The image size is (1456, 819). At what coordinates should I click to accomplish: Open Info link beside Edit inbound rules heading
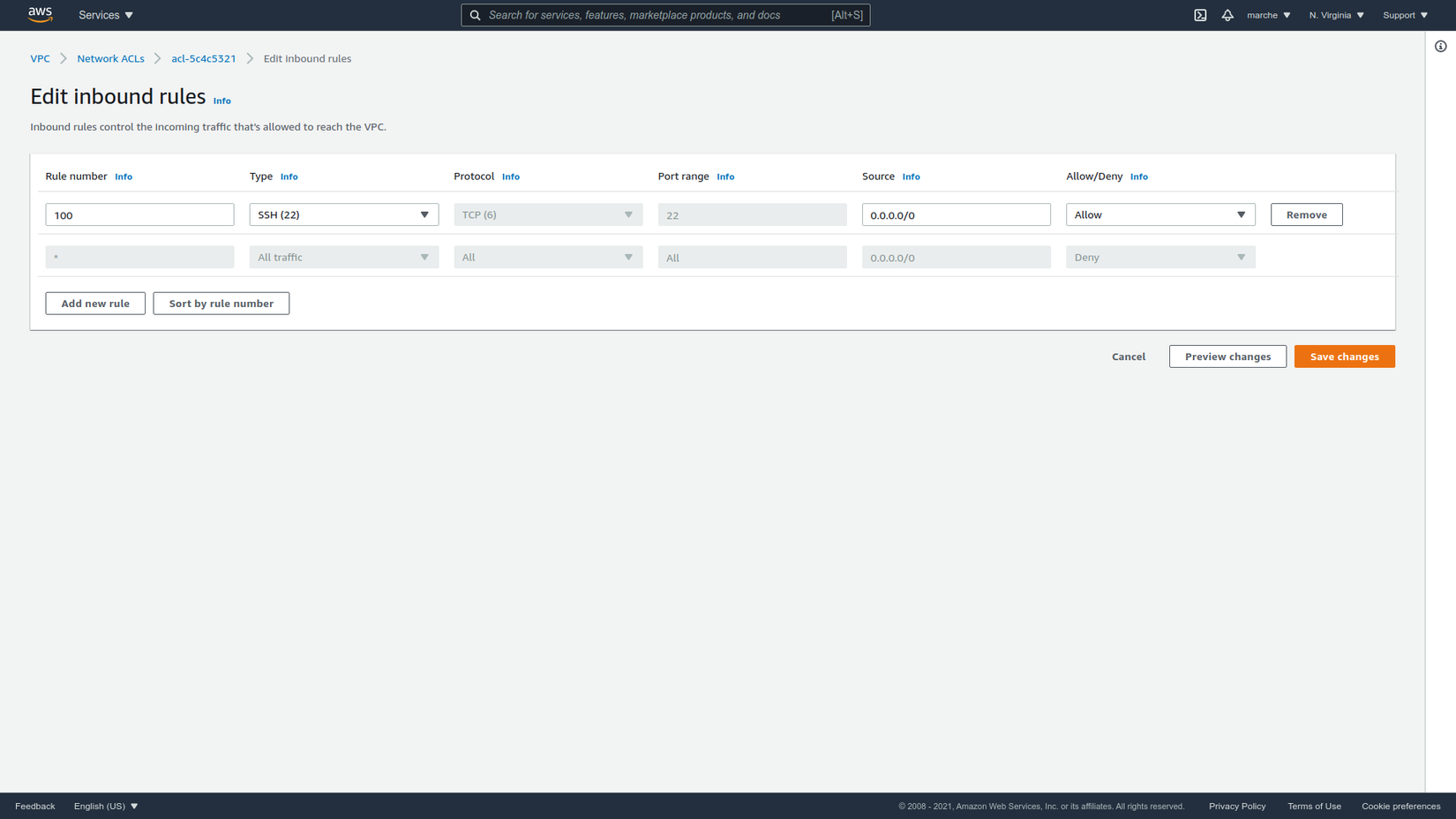click(222, 101)
